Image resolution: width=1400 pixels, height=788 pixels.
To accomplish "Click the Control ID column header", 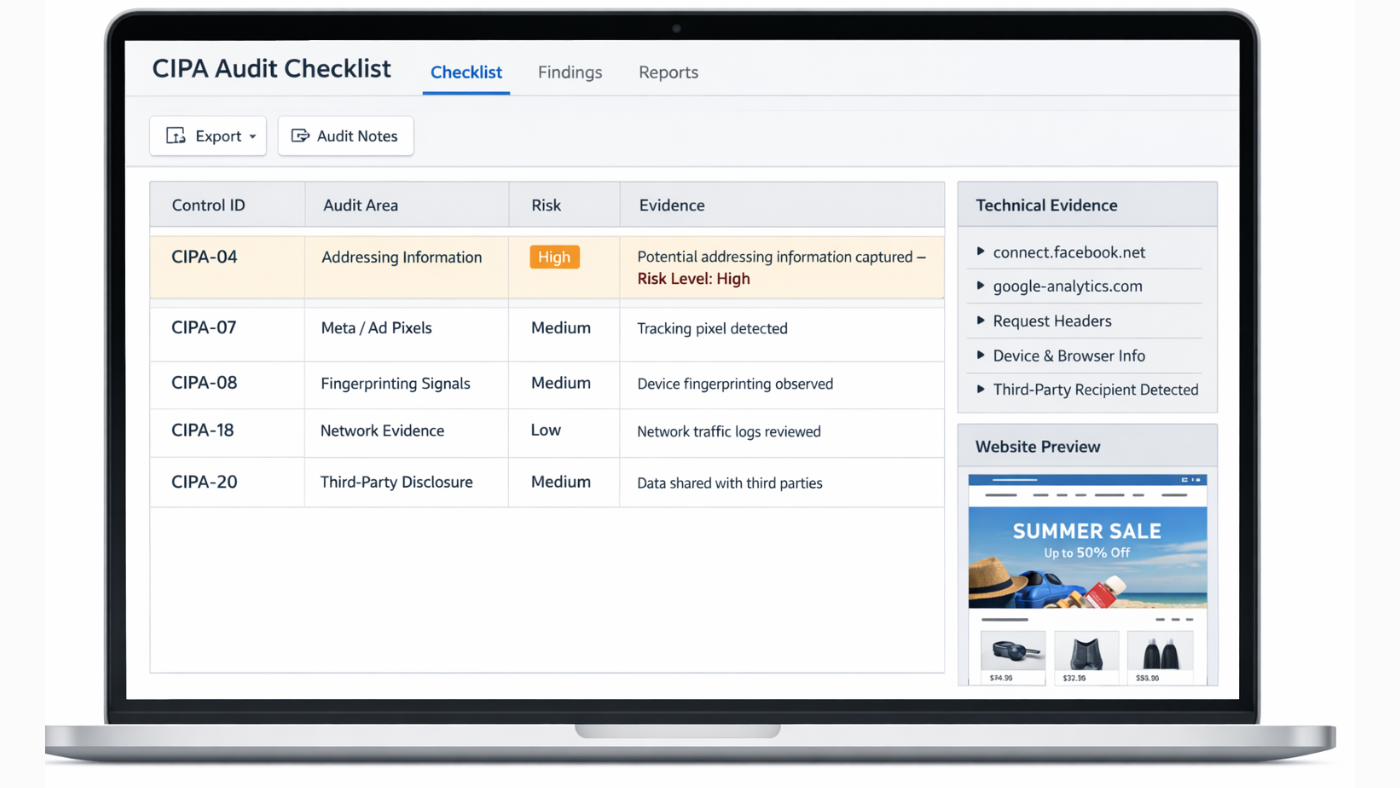I will (208, 205).
